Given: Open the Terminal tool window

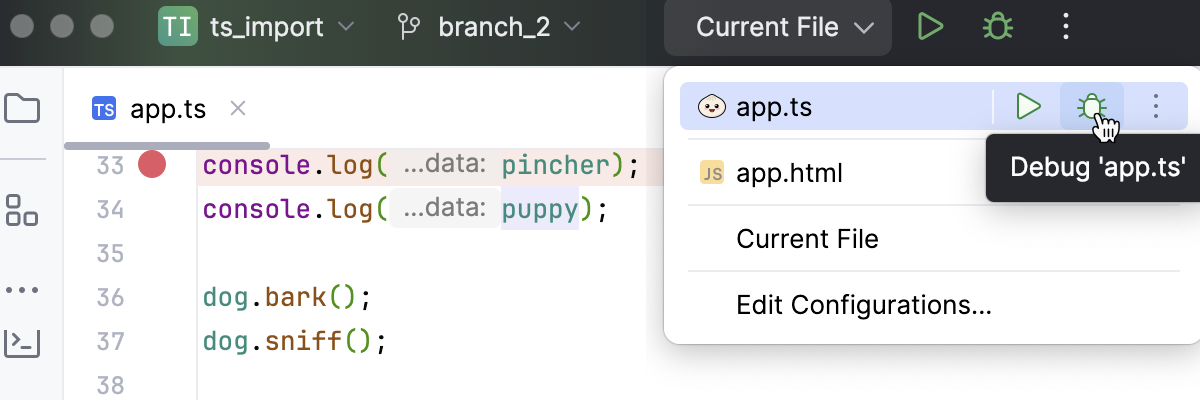Looking at the screenshot, I should point(22,342).
